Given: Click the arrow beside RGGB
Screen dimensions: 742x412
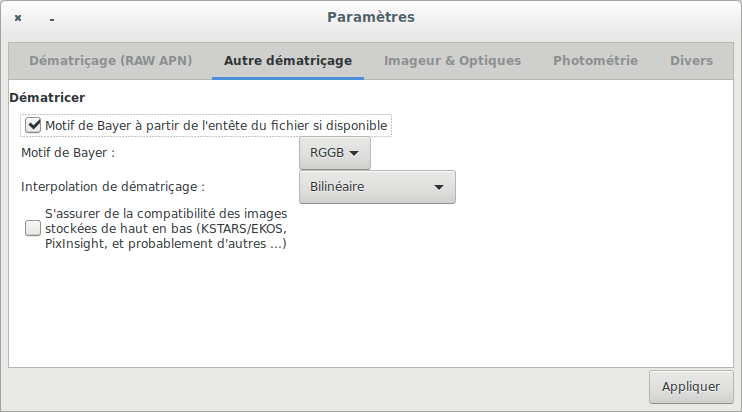Looking at the screenshot, I should pos(353,154).
